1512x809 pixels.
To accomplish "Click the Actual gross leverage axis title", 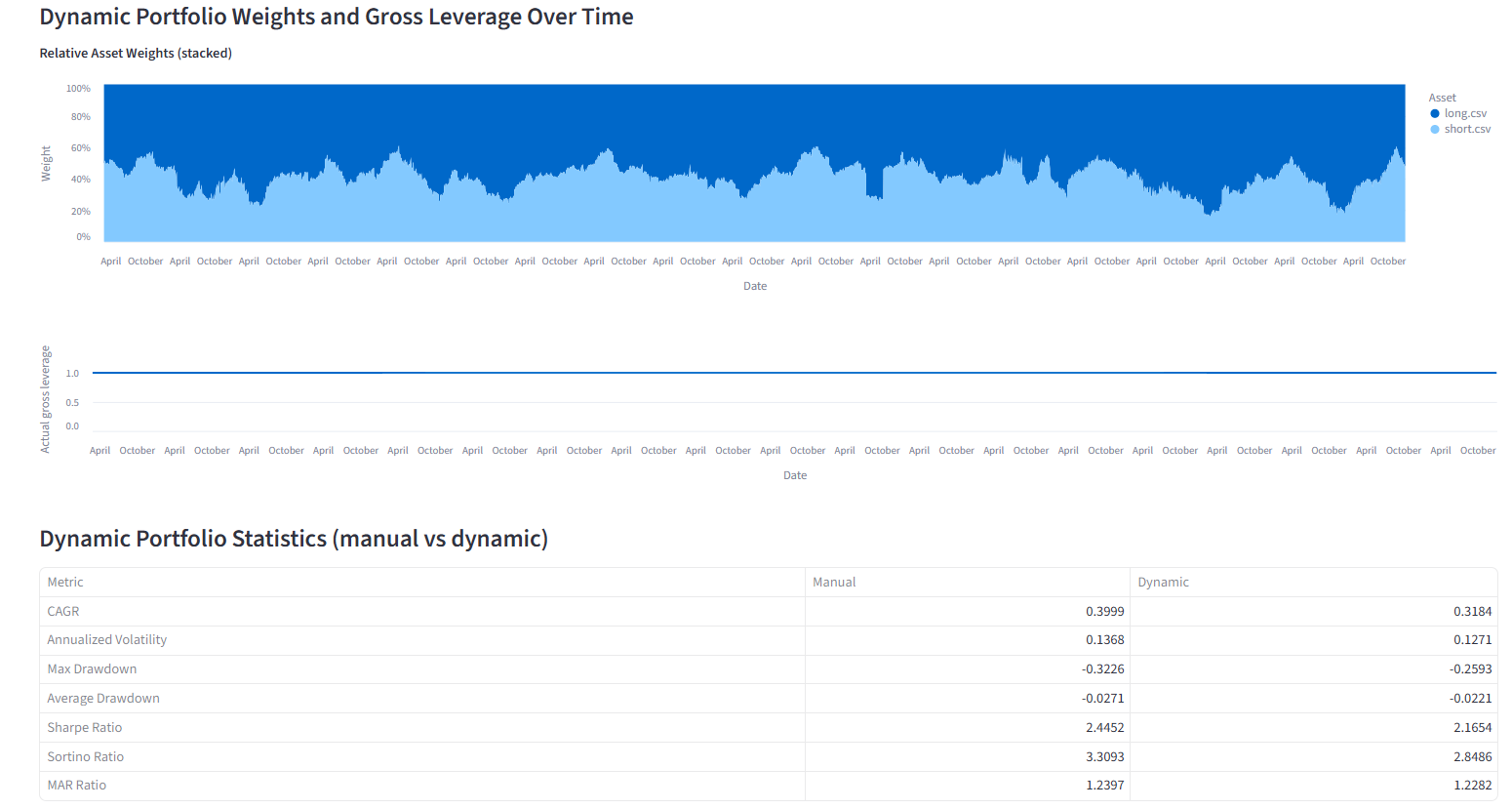I will tap(45, 399).
